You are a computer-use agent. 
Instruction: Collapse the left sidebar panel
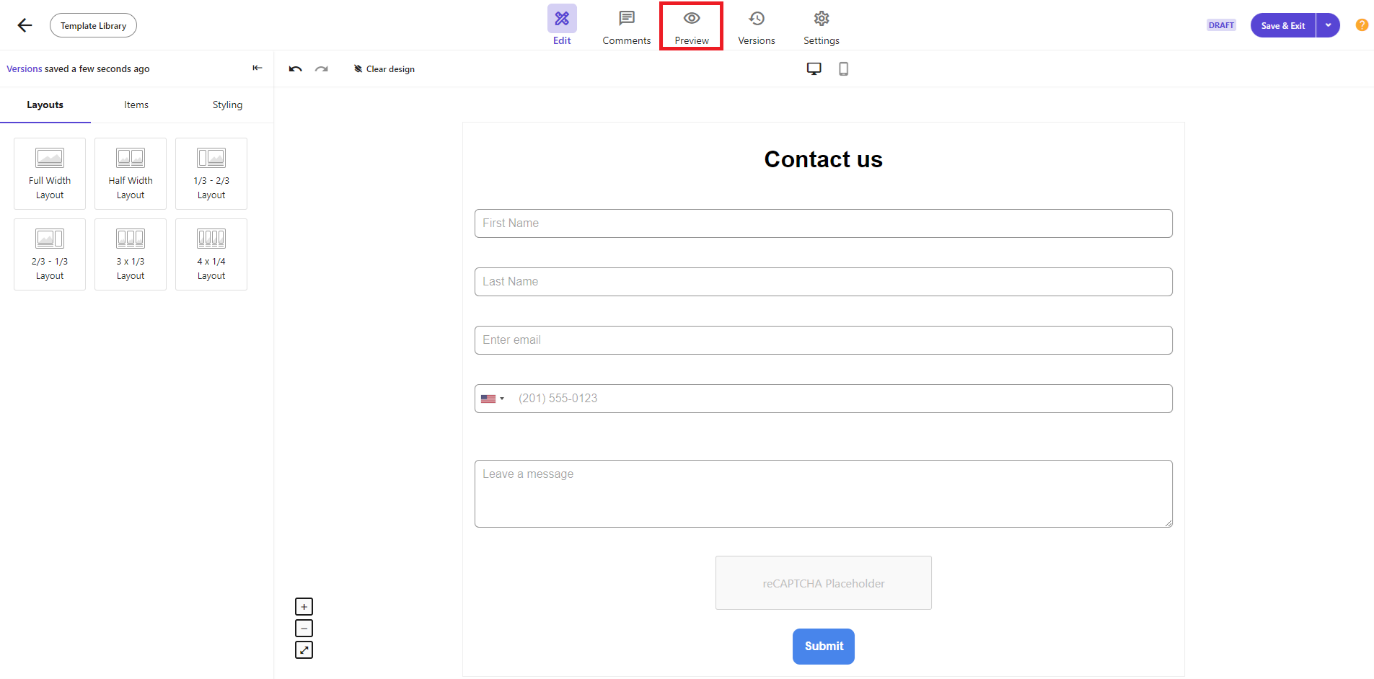[x=257, y=68]
